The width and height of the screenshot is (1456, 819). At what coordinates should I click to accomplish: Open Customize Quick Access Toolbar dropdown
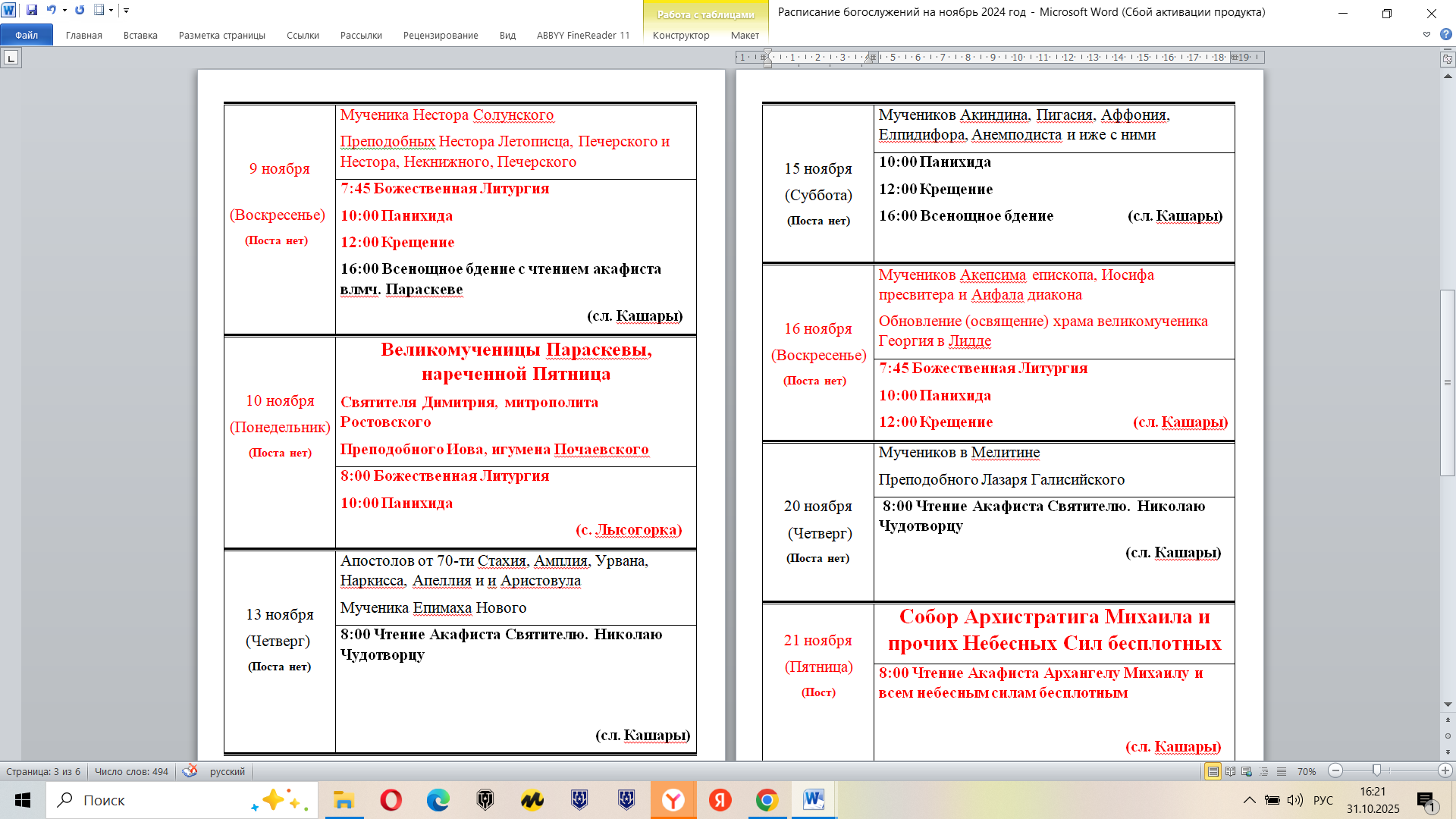point(127,11)
